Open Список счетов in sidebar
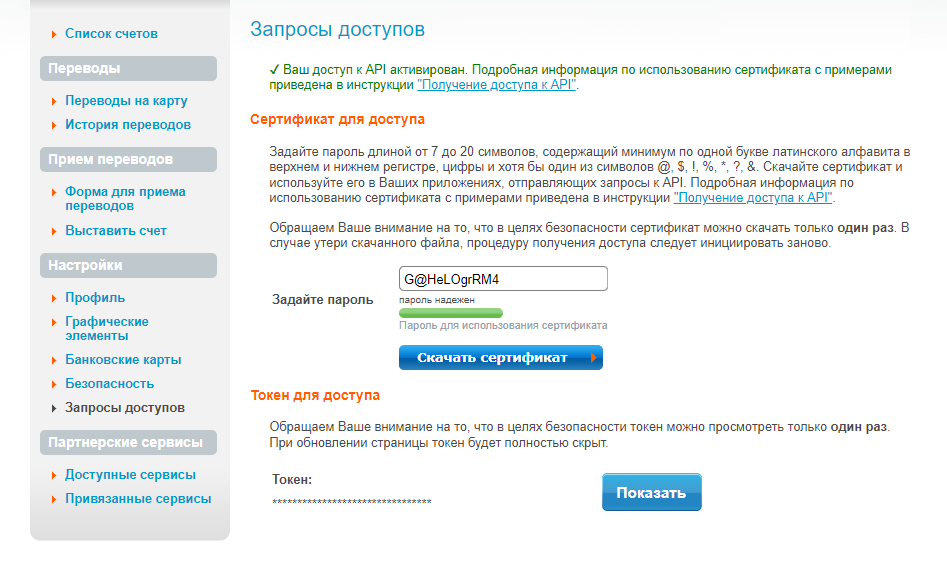The width and height of the screenshot is (947, 565). coord(111,34)
